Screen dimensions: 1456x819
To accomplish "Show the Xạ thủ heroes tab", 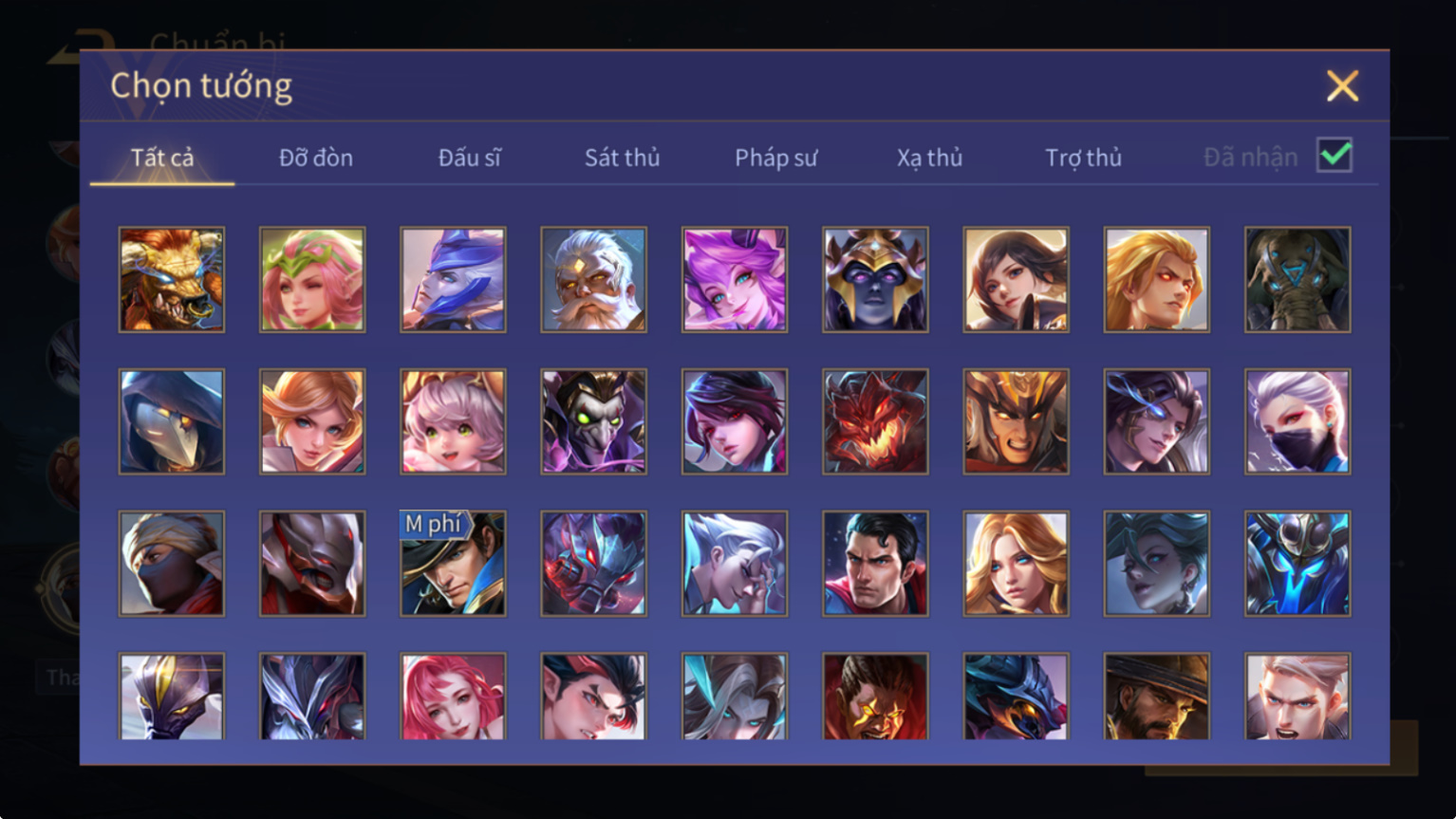I will 929,158.
